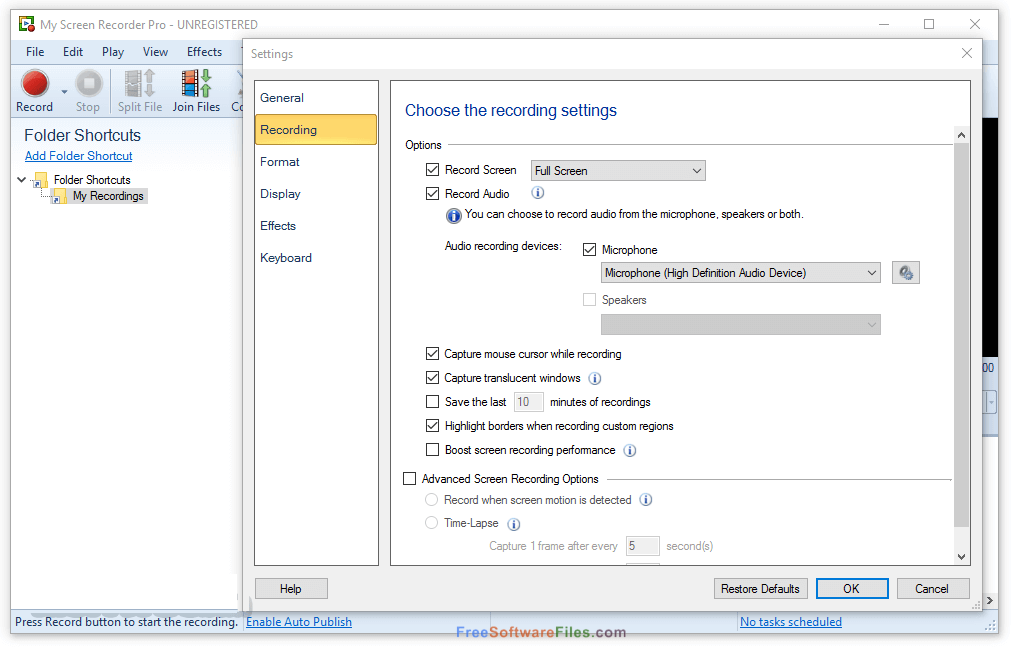Click the main window scroll right arrow

(x=990, y=600)
